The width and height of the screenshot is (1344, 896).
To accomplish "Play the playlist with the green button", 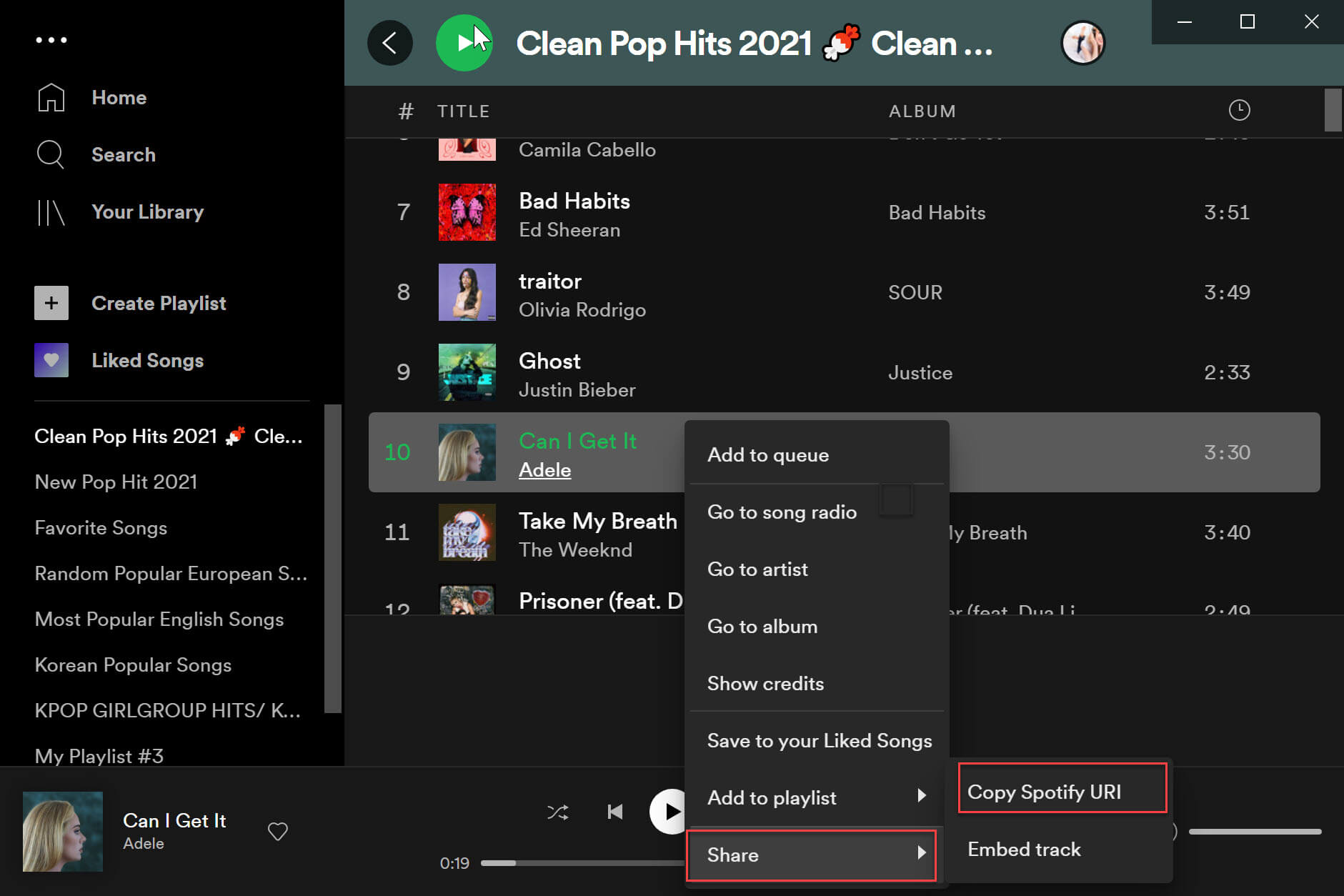I will [464, 43].
